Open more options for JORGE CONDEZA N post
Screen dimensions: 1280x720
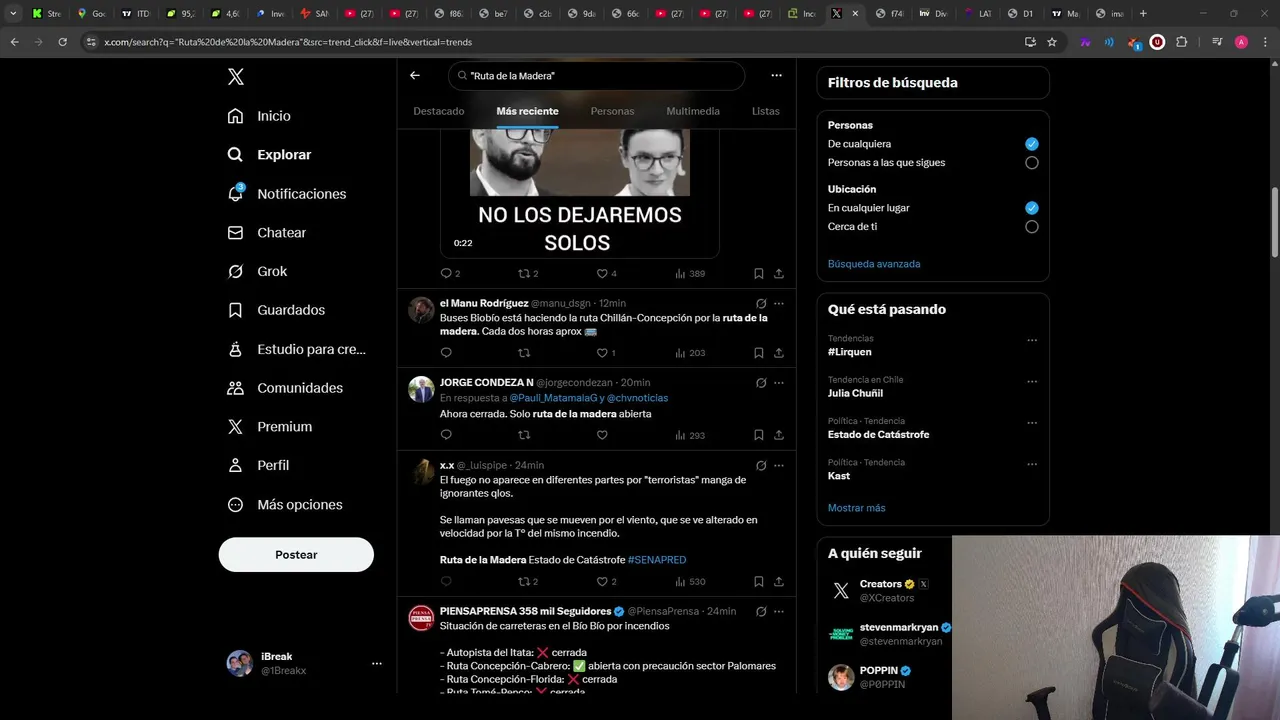click(x=779, y=382)
